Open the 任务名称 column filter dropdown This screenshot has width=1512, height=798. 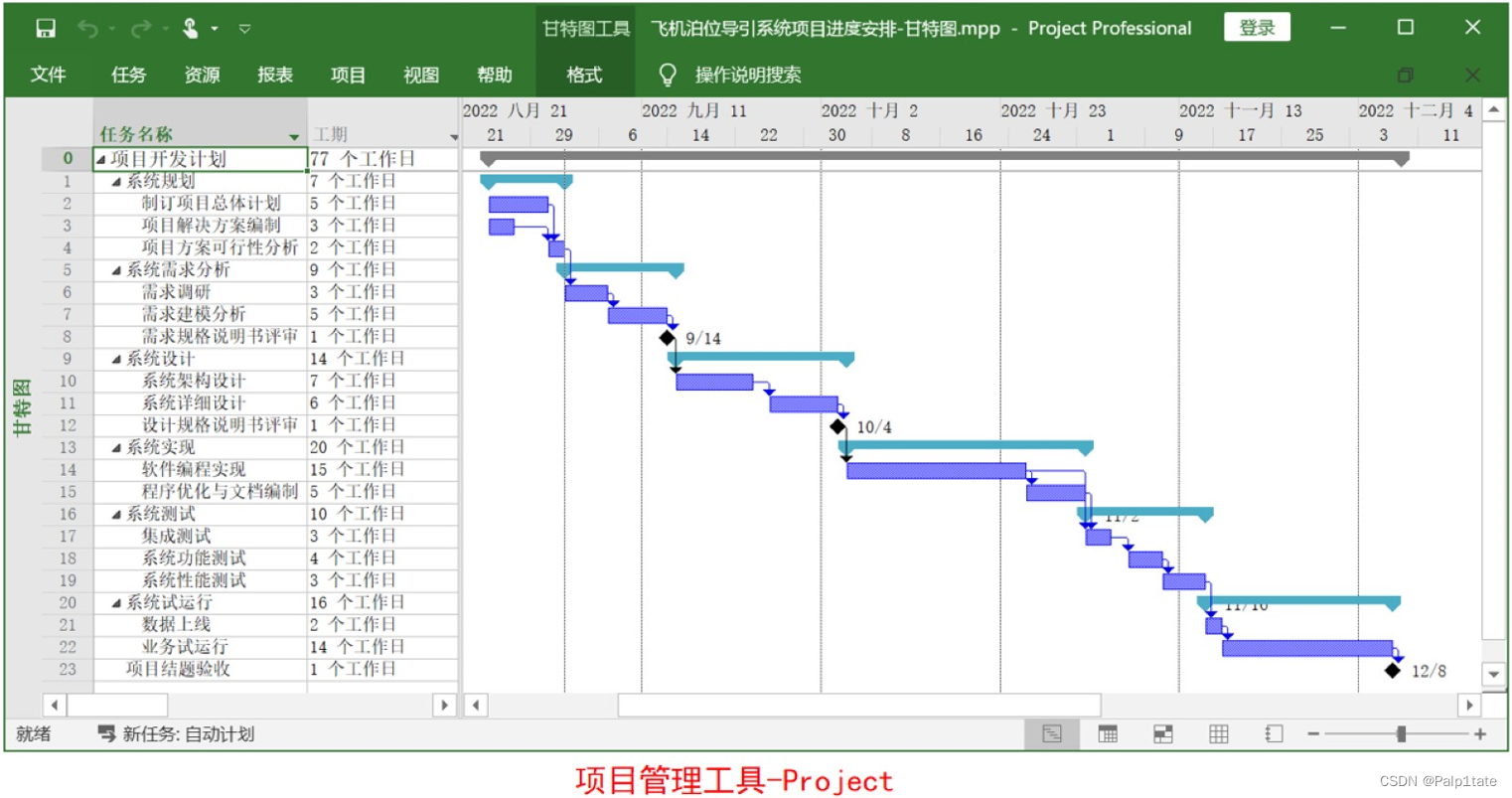(294, 137)
